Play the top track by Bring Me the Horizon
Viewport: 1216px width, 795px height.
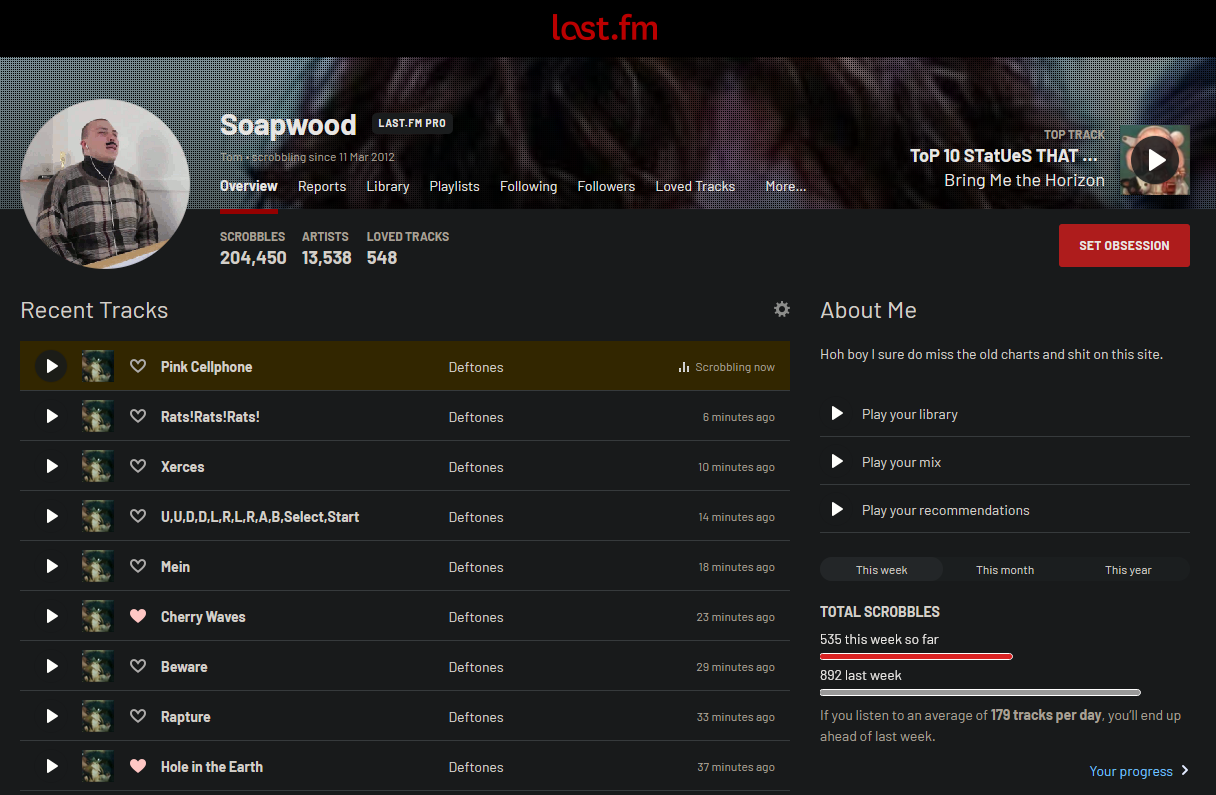click(1156, 160)
